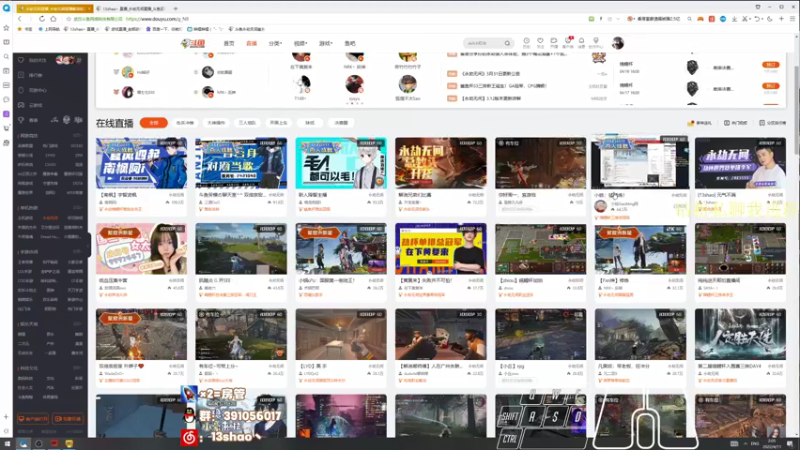The width and height of the screenshot is (800, 450).
Task: Click the top orange 预订 reserve button
Action: tap(770, 65)
